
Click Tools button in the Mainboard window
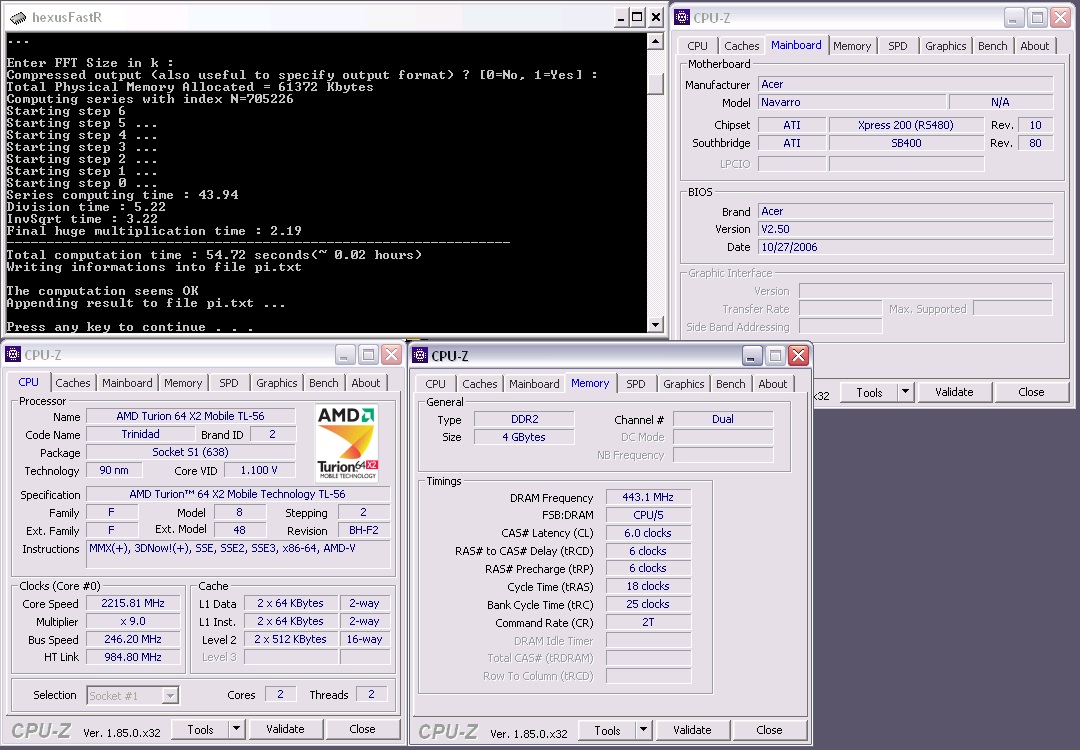(x=869, y=392)
